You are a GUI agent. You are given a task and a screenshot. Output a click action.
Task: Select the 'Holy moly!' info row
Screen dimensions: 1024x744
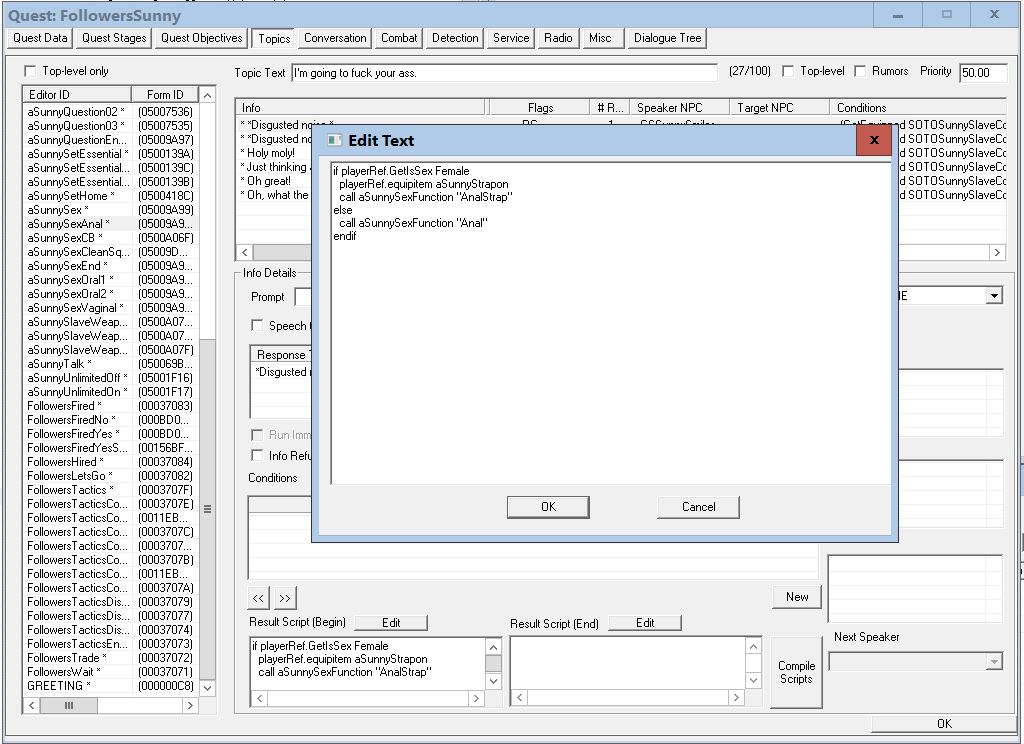click(x=271, y=153)
